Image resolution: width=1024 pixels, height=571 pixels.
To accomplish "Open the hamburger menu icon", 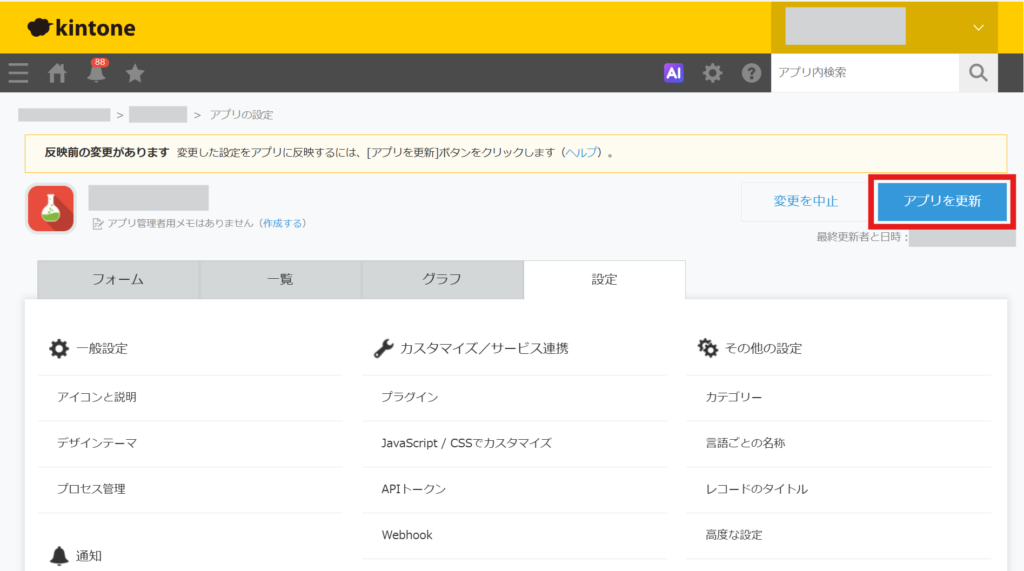I will point(18,73).
